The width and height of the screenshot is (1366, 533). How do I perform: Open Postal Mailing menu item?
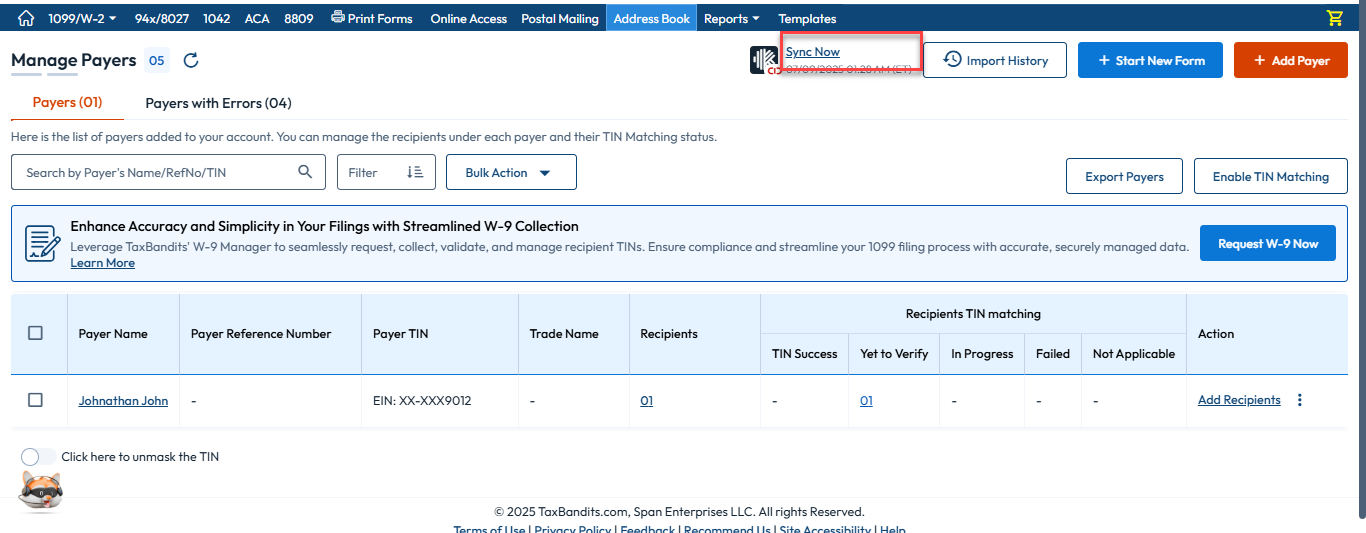click(x=560, y=18)
